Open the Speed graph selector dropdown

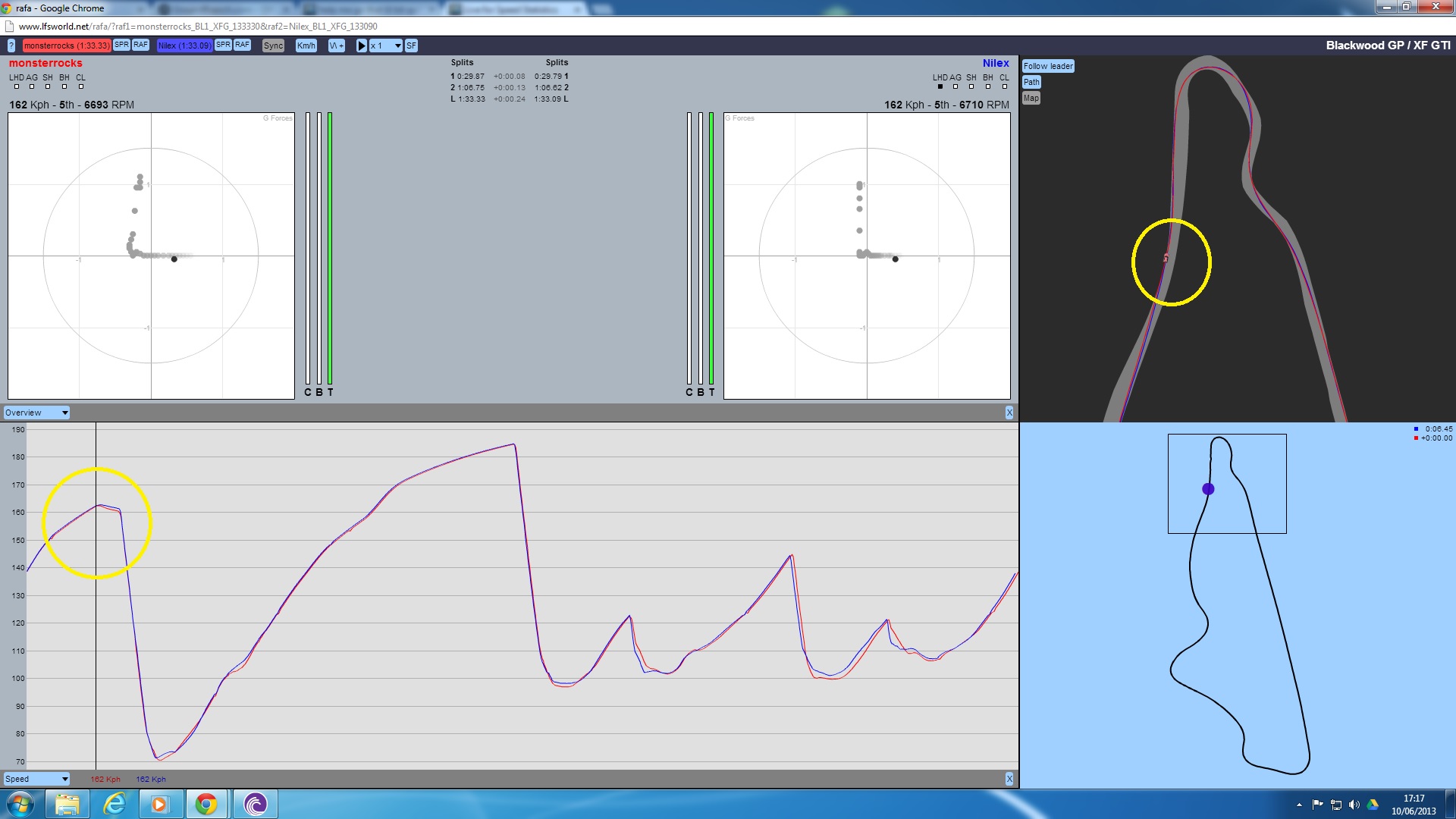(x=36, y=779)
